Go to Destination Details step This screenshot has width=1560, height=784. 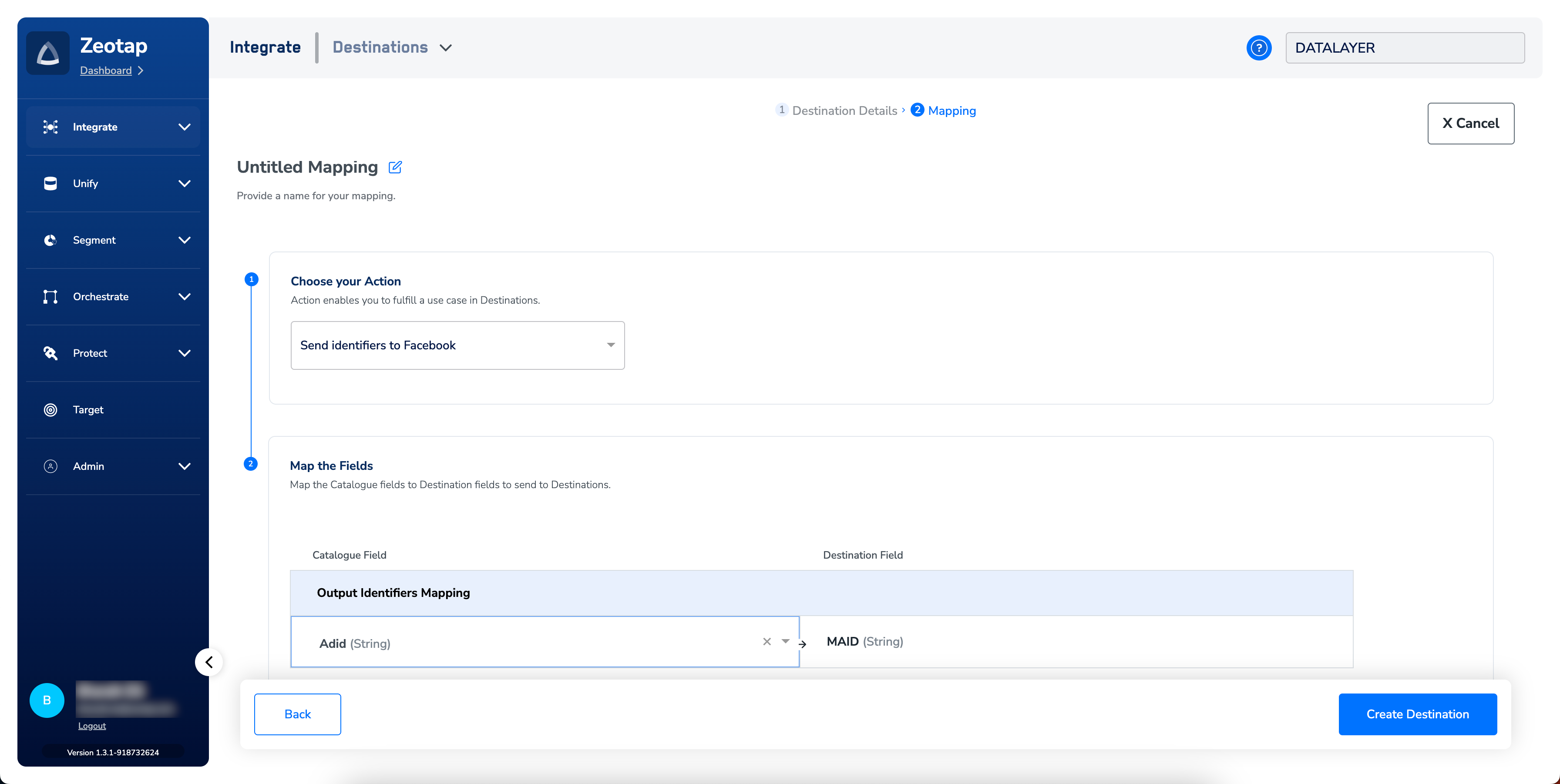point(844,111)
